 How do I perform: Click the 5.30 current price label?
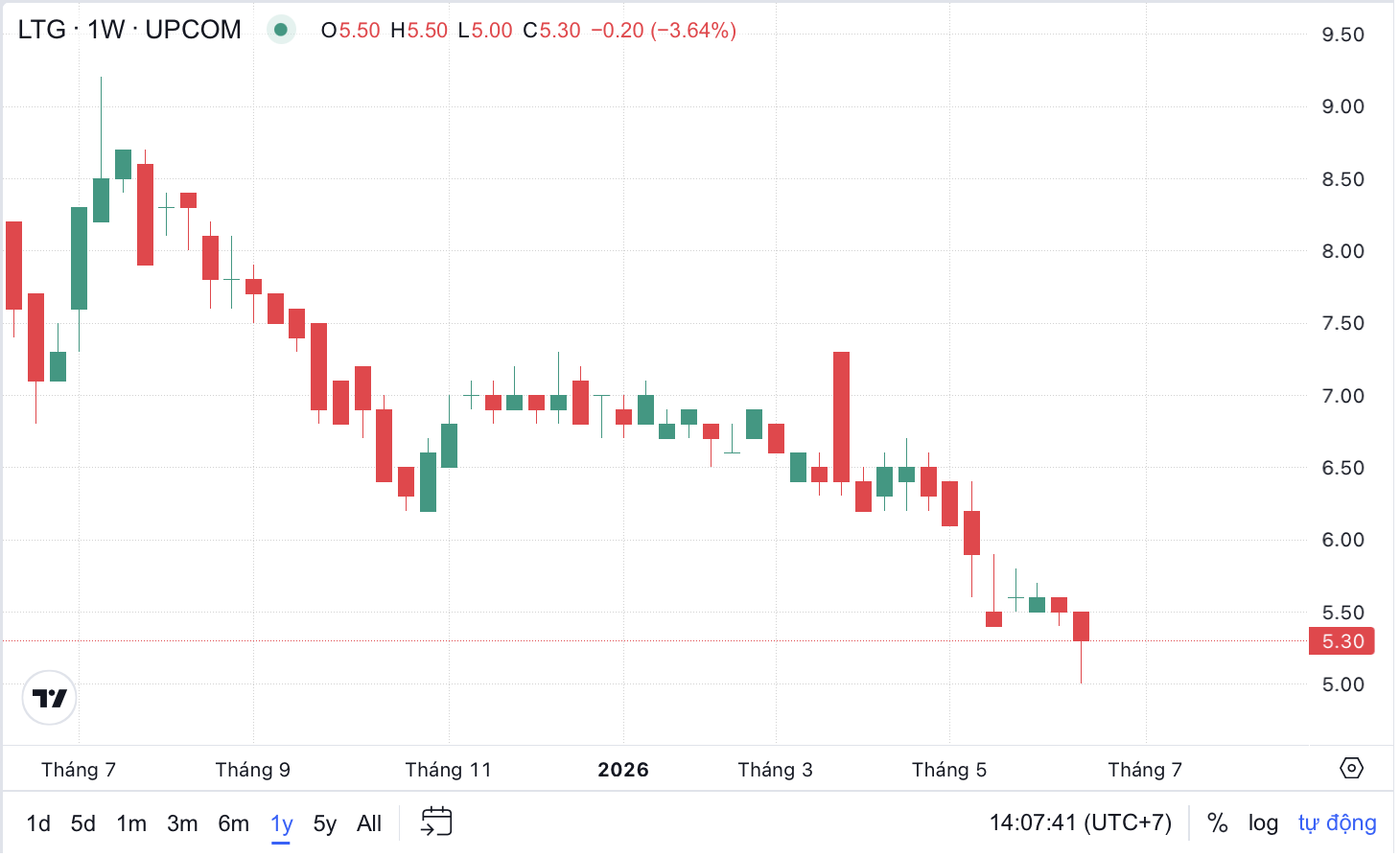click(x=1342, y=640)
